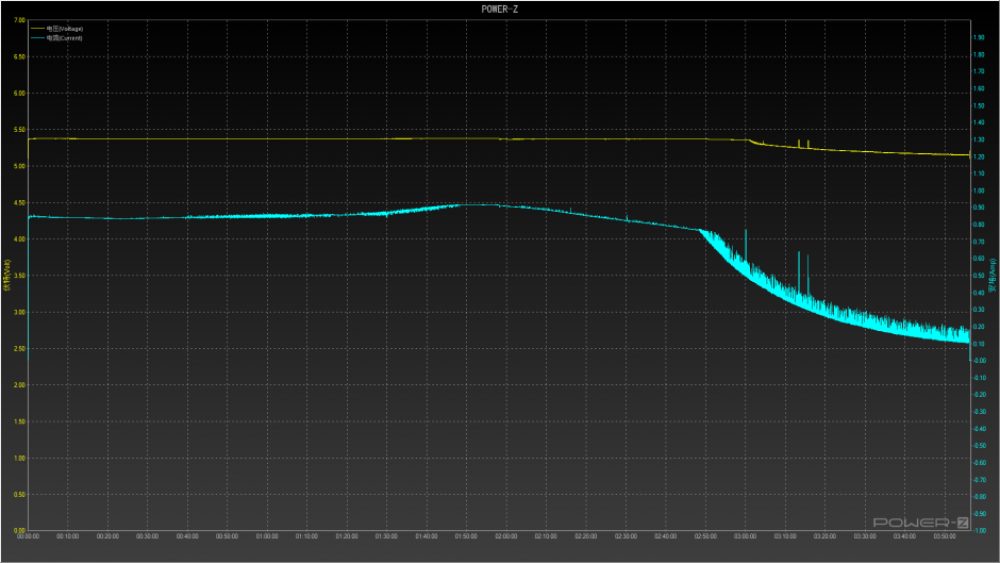Select the 01:00:00 time axis label
1000x563 pixels.
pos(267,537)
